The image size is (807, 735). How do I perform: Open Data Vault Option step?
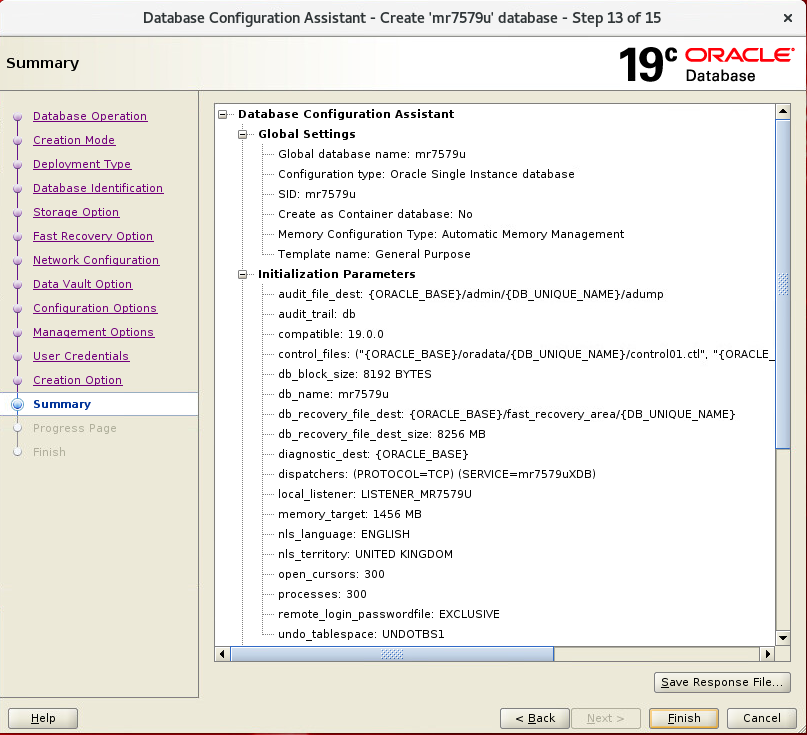(x=82, y=284)
